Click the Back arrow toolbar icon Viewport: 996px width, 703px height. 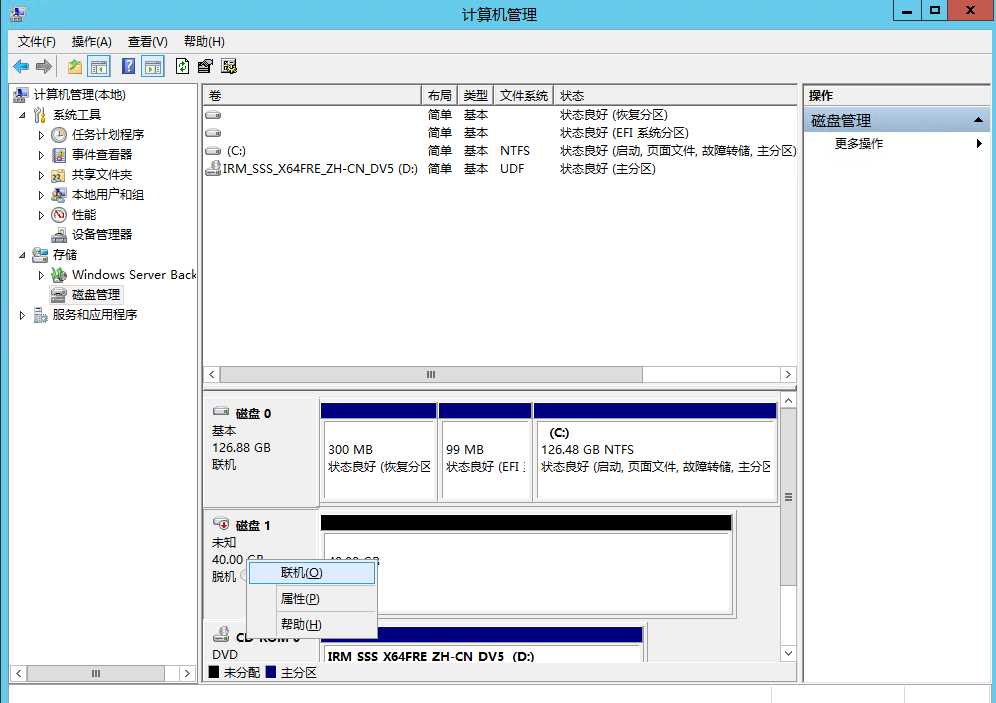click(21, 66)
